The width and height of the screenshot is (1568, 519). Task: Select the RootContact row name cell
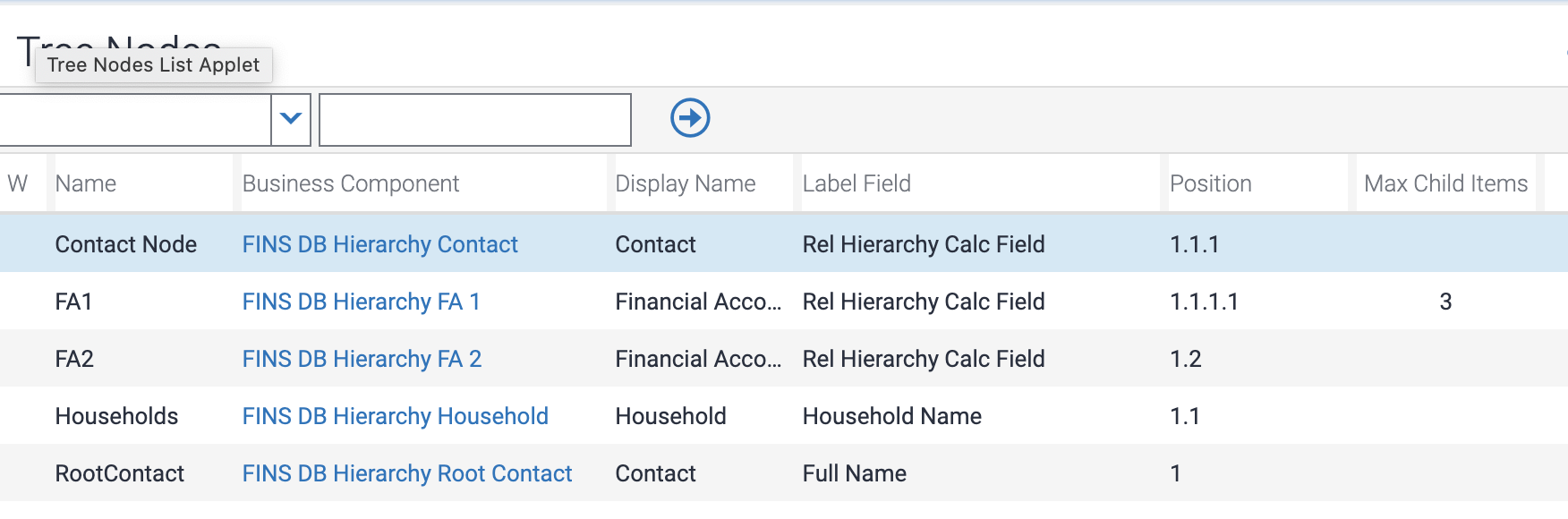click(119, 473)
